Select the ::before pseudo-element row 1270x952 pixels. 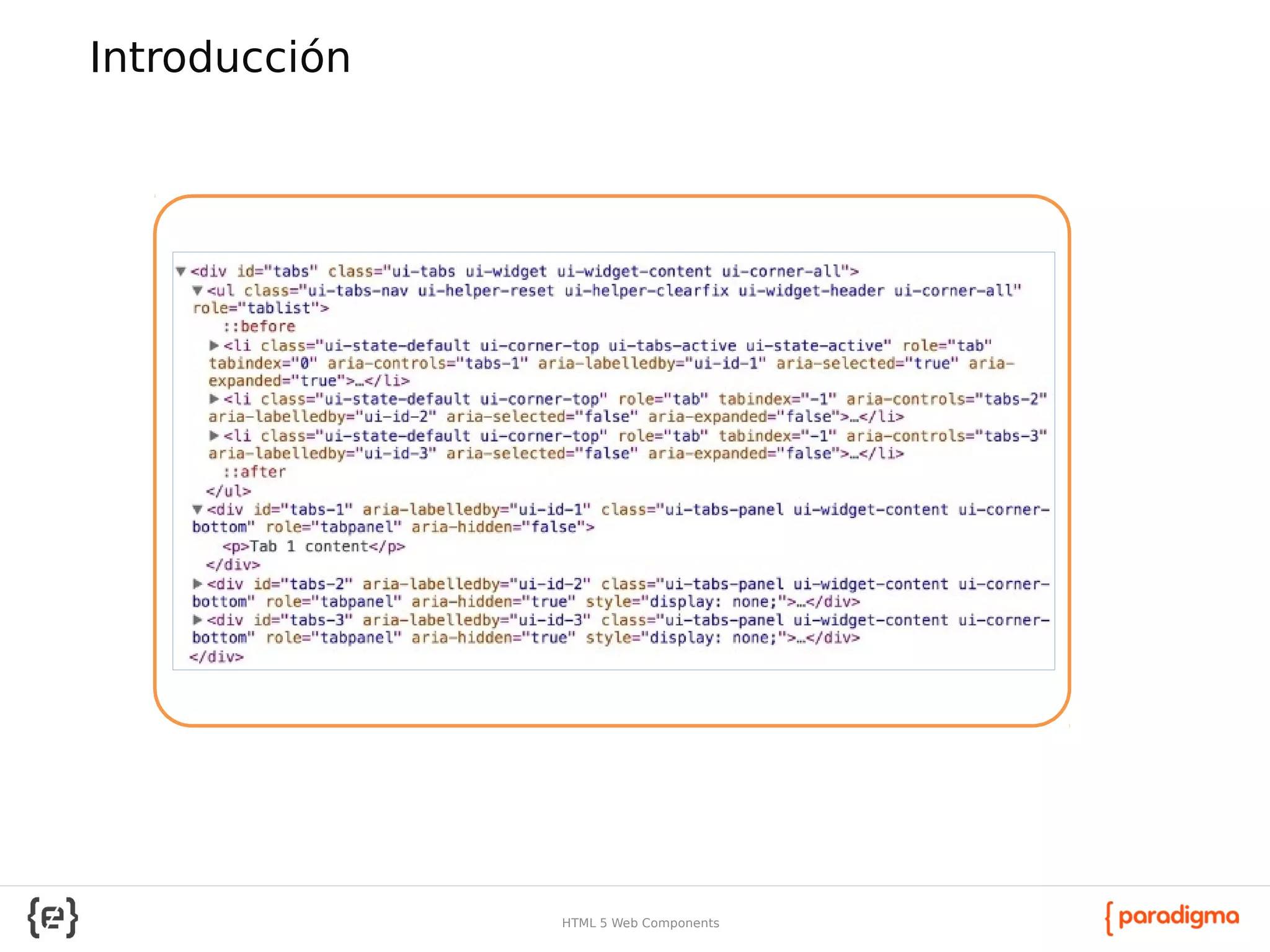(x=259, y=327)
